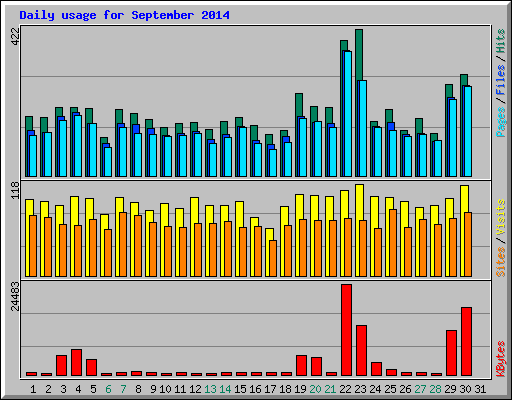The width and height of the screenshot is (512, 400).
Task: Click the red KBytes bar for day 23
Action: [361, 351]
